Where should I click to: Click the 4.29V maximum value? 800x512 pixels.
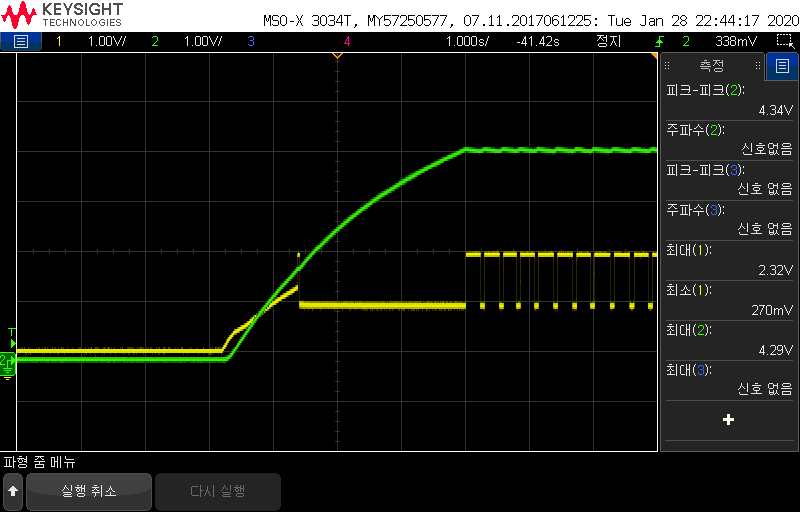click(x=776, y=350)
